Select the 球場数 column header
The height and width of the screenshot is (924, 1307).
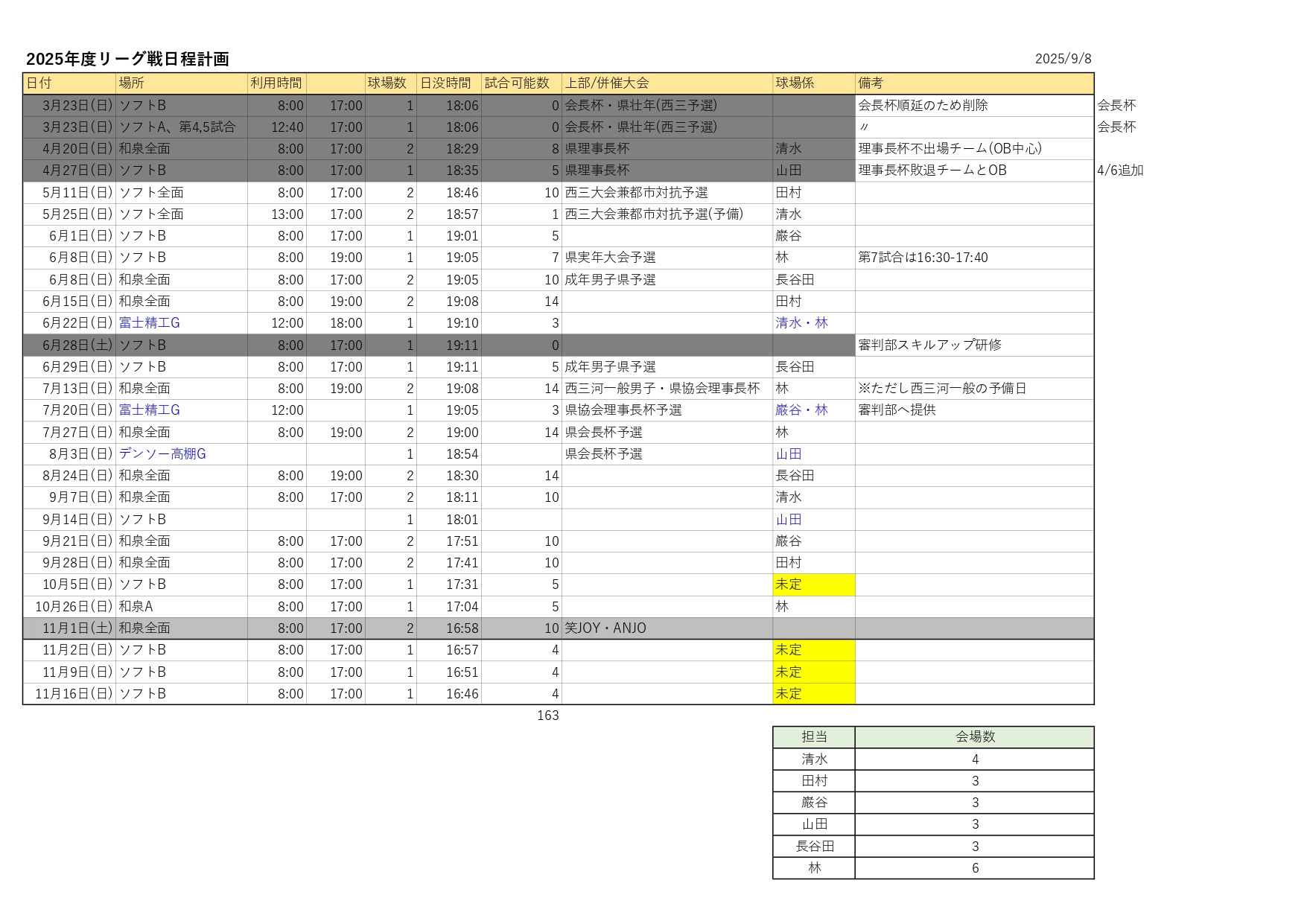[390, 83]
